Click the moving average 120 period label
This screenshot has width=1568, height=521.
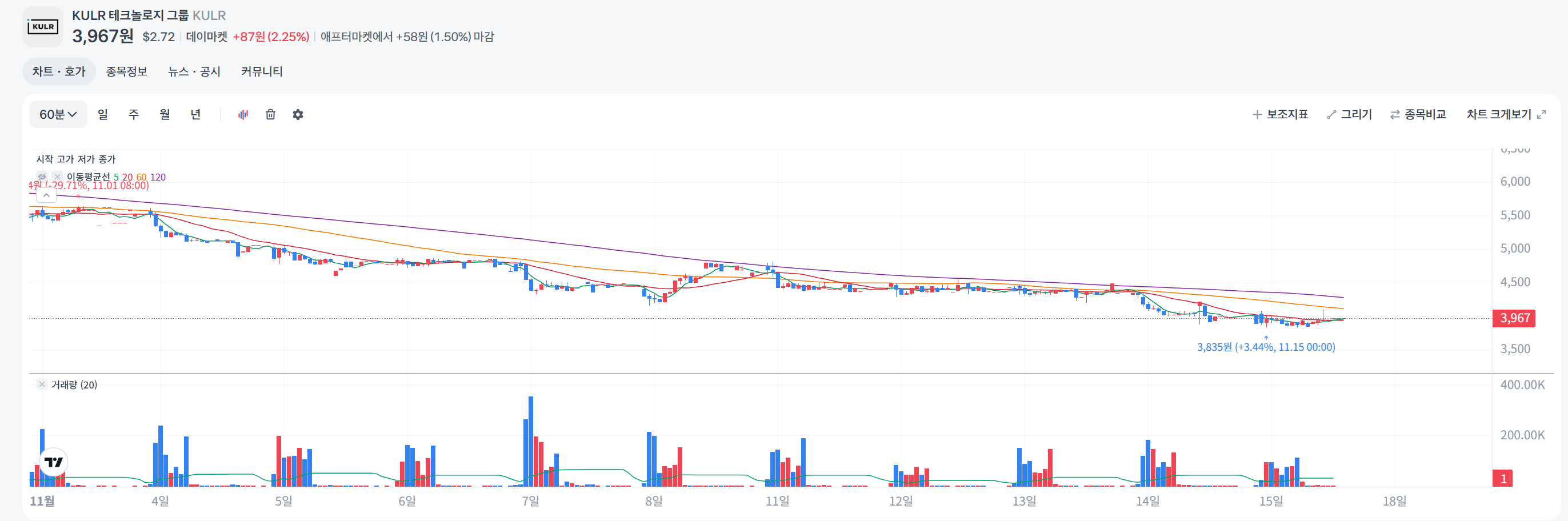(x=158, y=177)
